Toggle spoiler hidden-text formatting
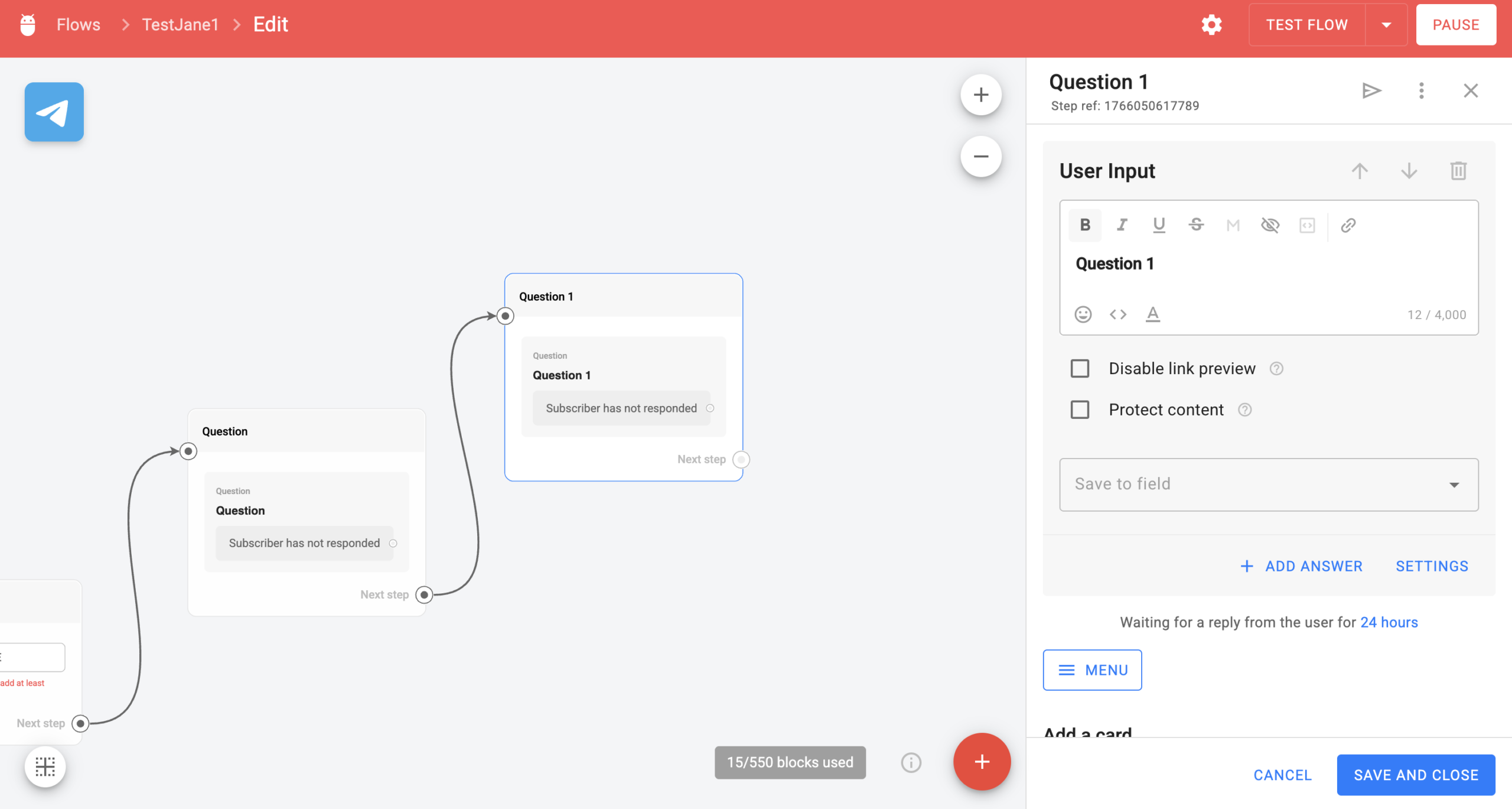Viewport: 1512px width, 809px height. point(1270,225)
